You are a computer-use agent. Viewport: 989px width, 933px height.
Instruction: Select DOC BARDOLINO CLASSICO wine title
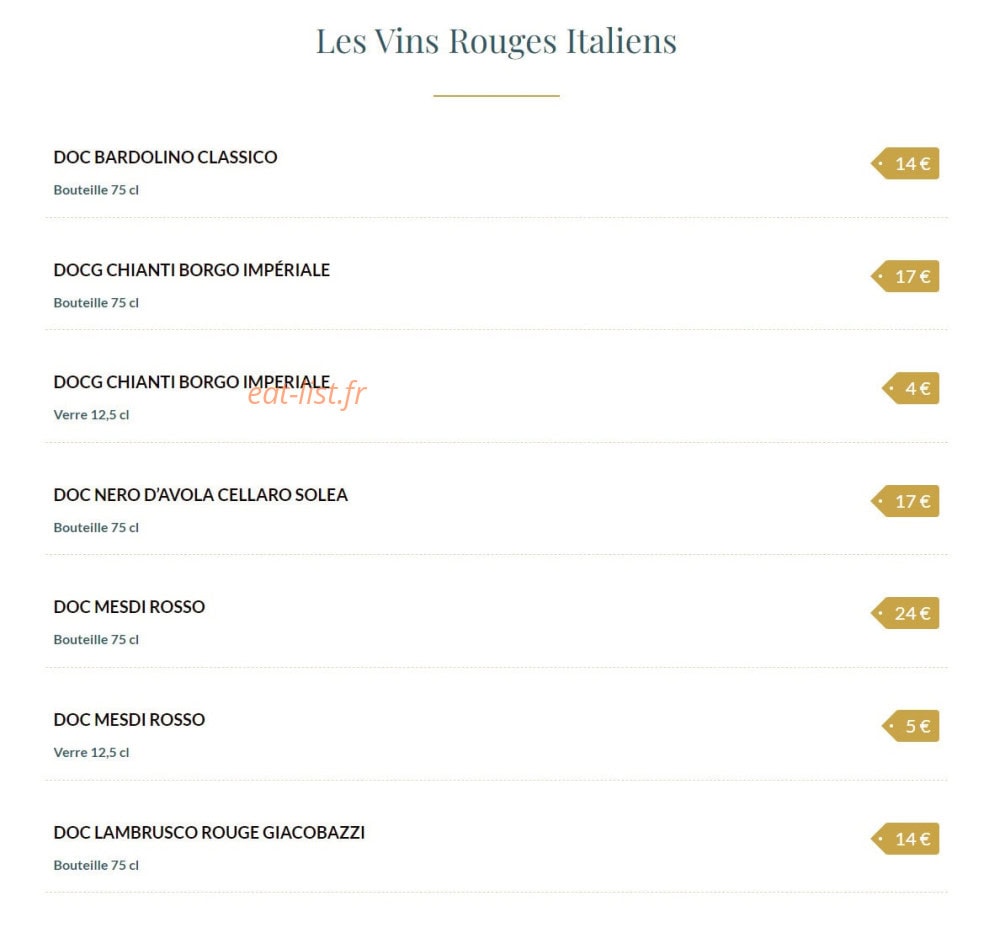pos(165,157)
